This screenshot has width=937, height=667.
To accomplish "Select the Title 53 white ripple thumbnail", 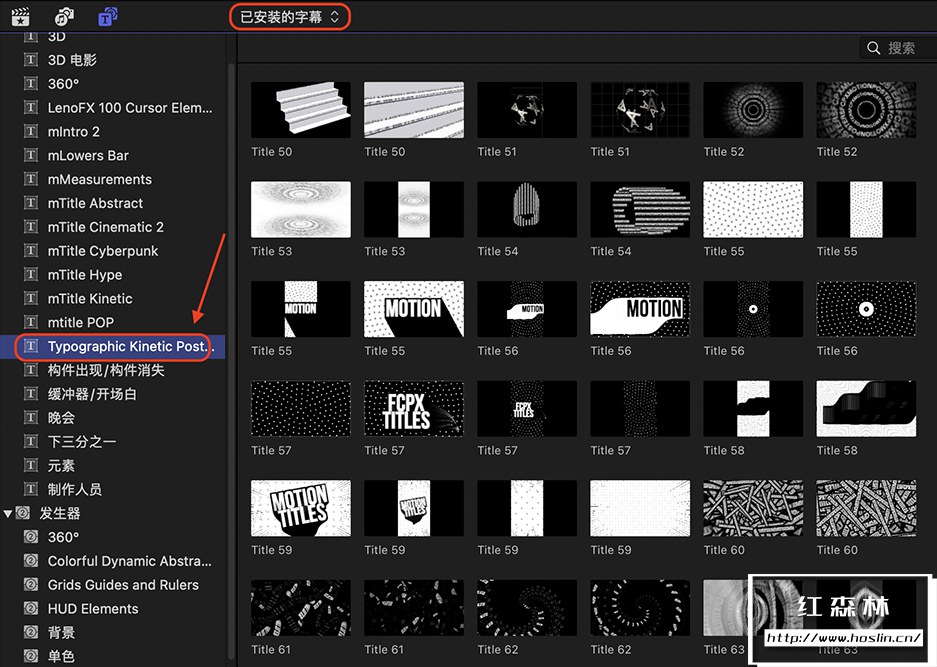I will [x=301, y=210].
